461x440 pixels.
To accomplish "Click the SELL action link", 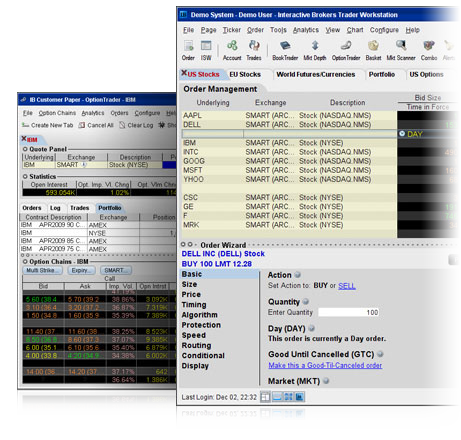I will pos(347,286).
